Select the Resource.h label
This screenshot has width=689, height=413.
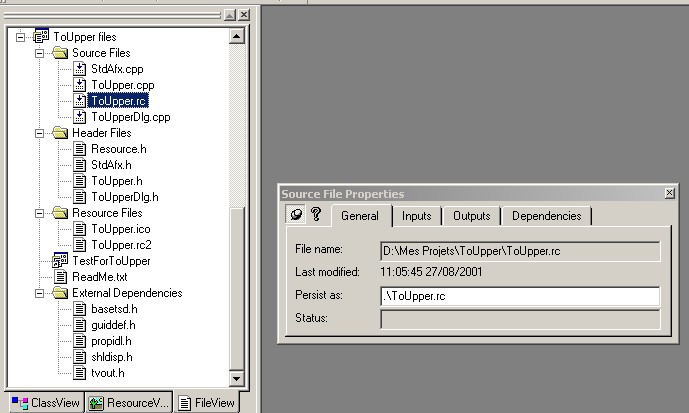119,149
